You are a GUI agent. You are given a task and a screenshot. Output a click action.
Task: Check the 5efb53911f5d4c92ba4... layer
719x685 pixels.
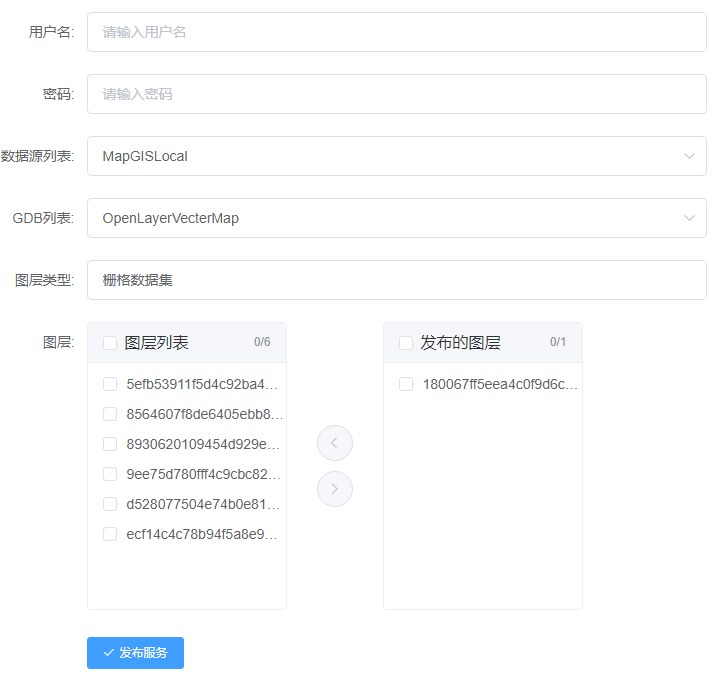point(110,384)
